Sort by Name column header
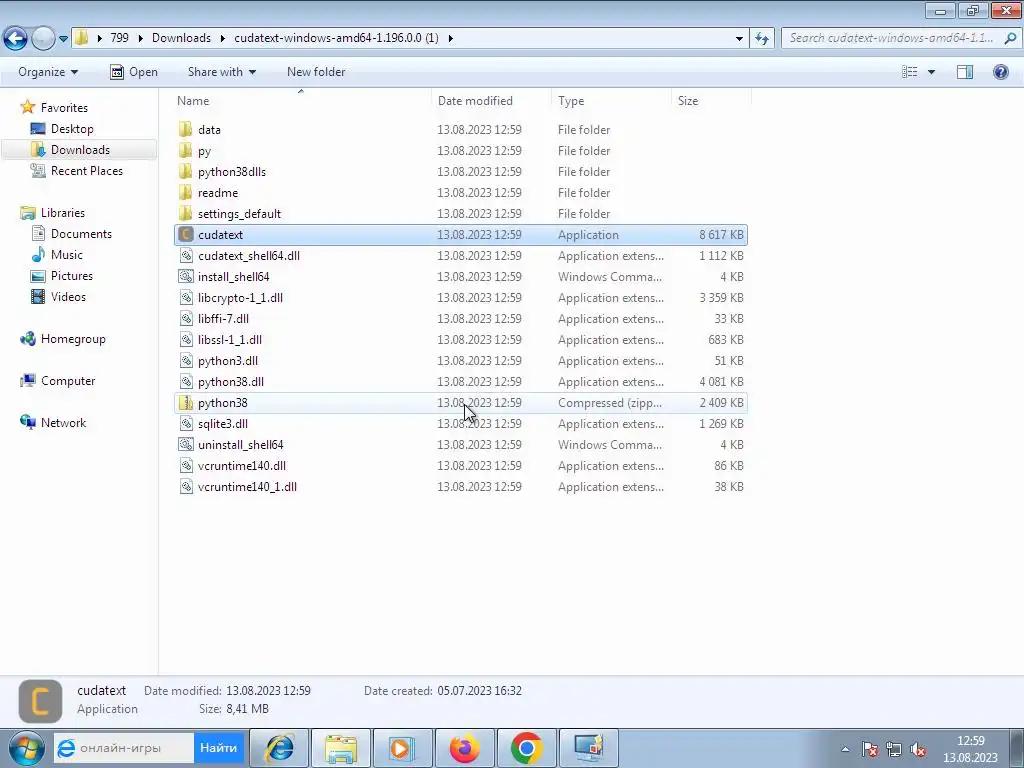This screenshot has width=1024, height=768. pos(193,101)
